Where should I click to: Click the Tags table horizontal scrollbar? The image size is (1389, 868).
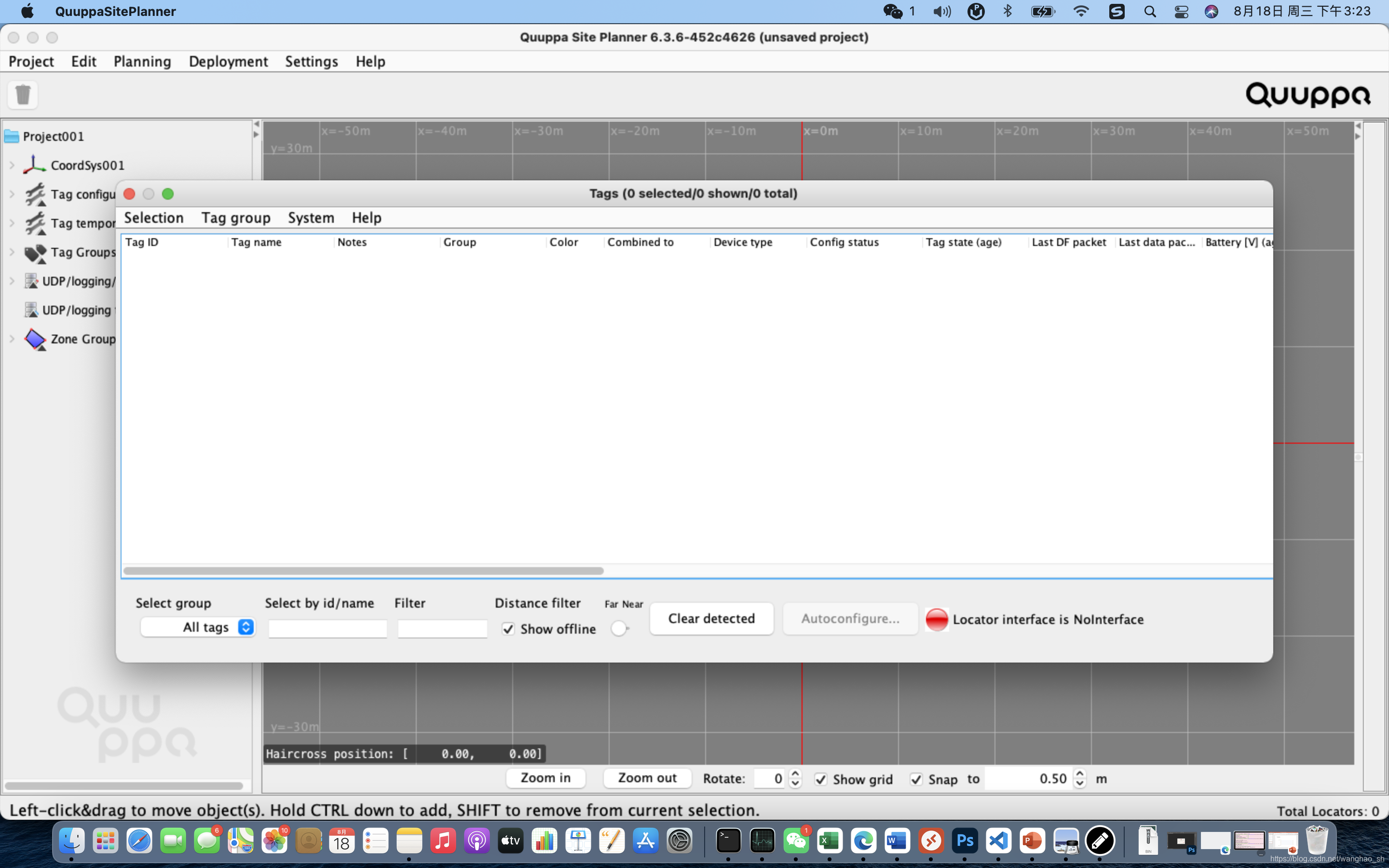363,571
